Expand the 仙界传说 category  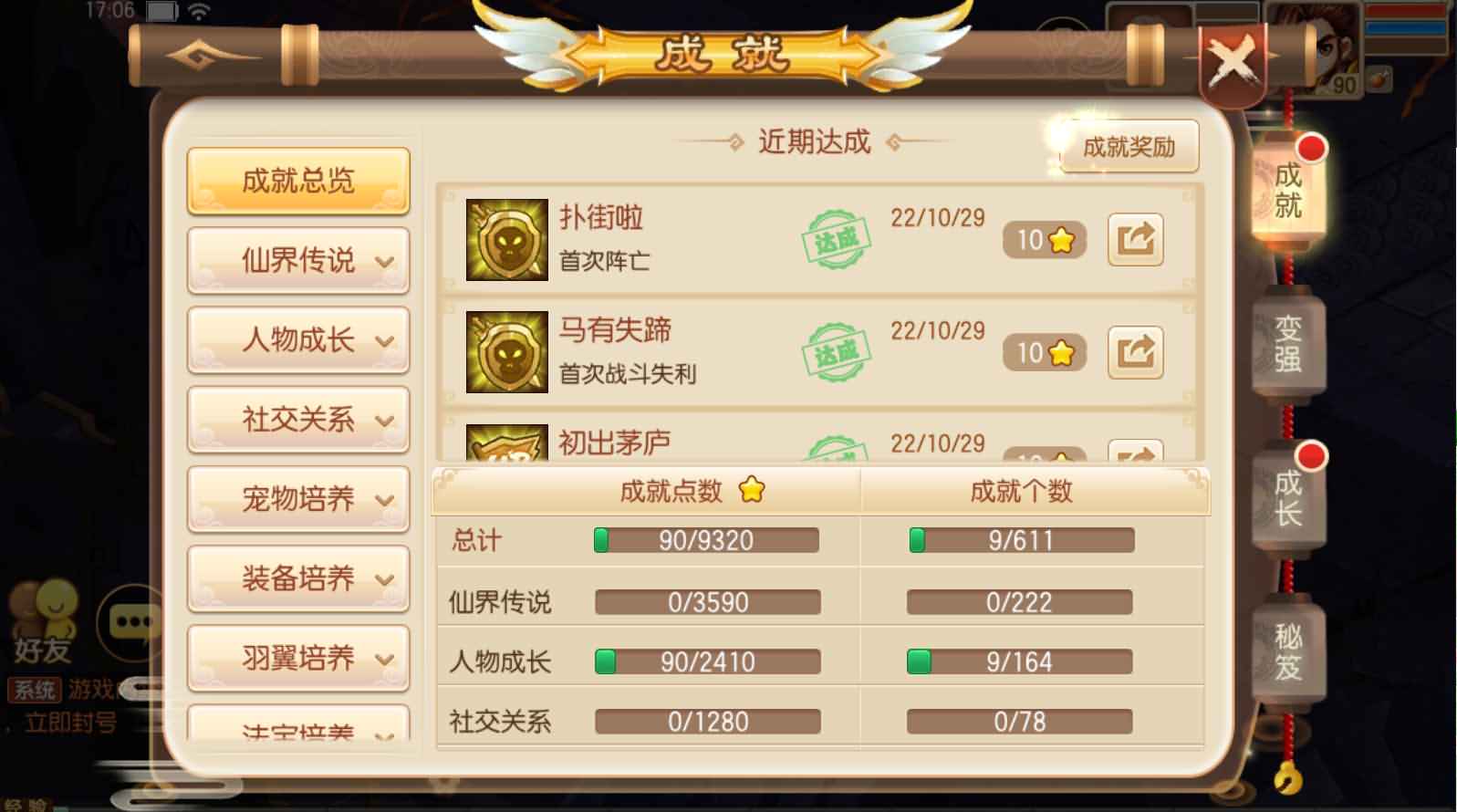click(298, 261)
